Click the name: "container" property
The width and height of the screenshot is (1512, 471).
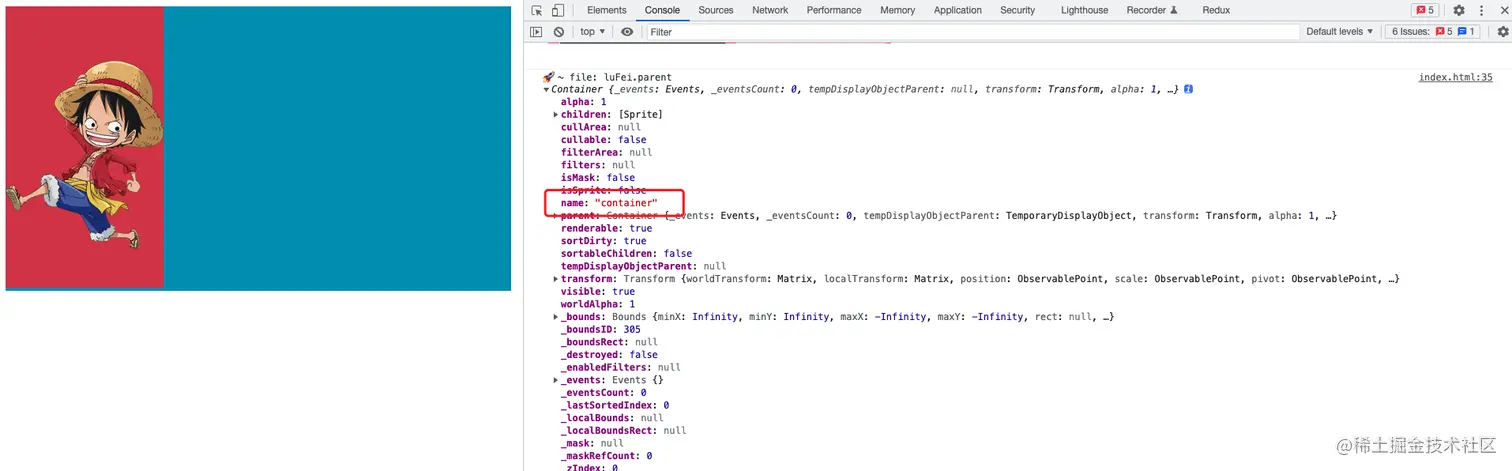point(609,203)
